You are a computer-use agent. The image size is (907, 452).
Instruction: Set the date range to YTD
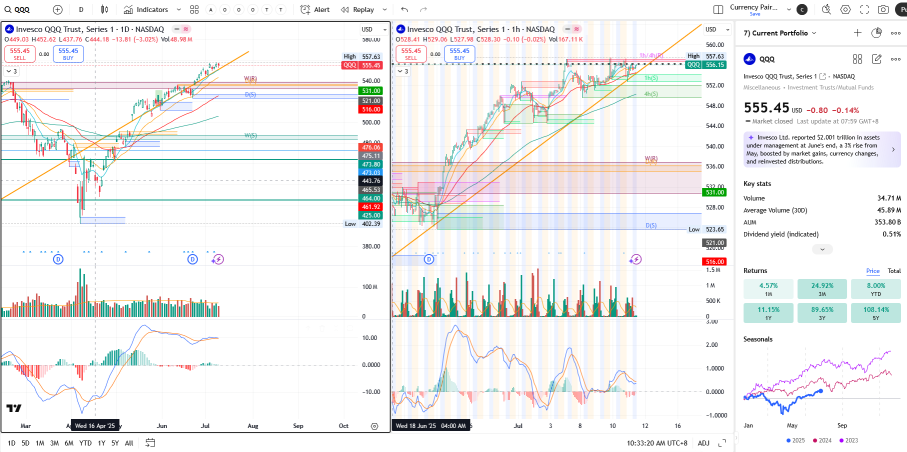[x=85, y=443]
